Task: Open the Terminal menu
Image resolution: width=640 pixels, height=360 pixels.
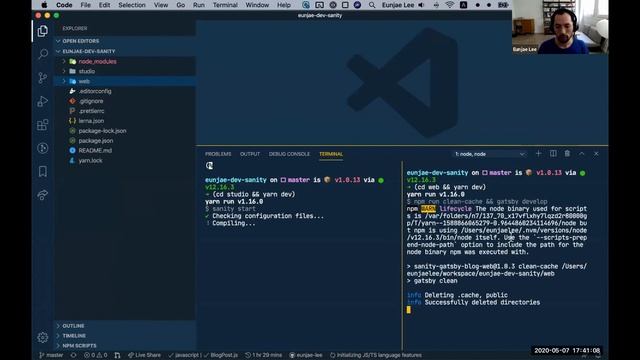Action: (x=225, y=5)
